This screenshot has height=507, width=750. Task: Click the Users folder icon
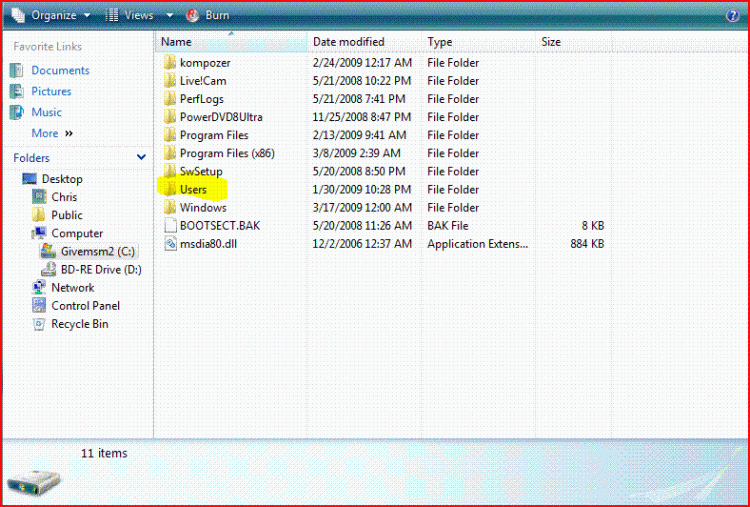point(170,190)
